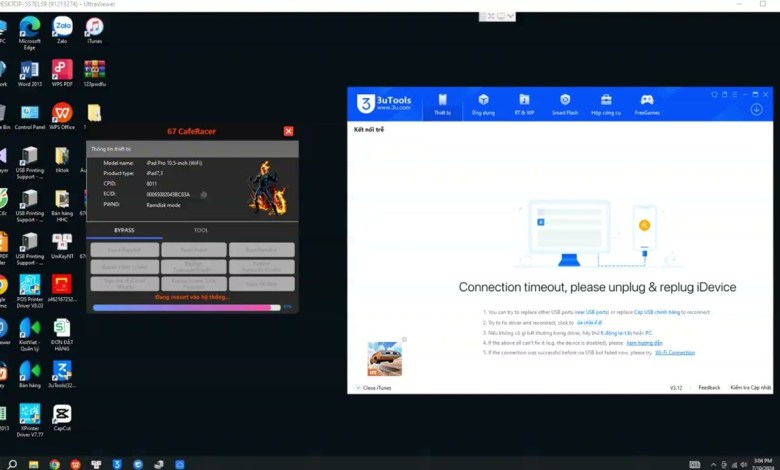Open the Zalo desktop shortcut
This screenshot has height=470, width=780.
pos(62,28)
